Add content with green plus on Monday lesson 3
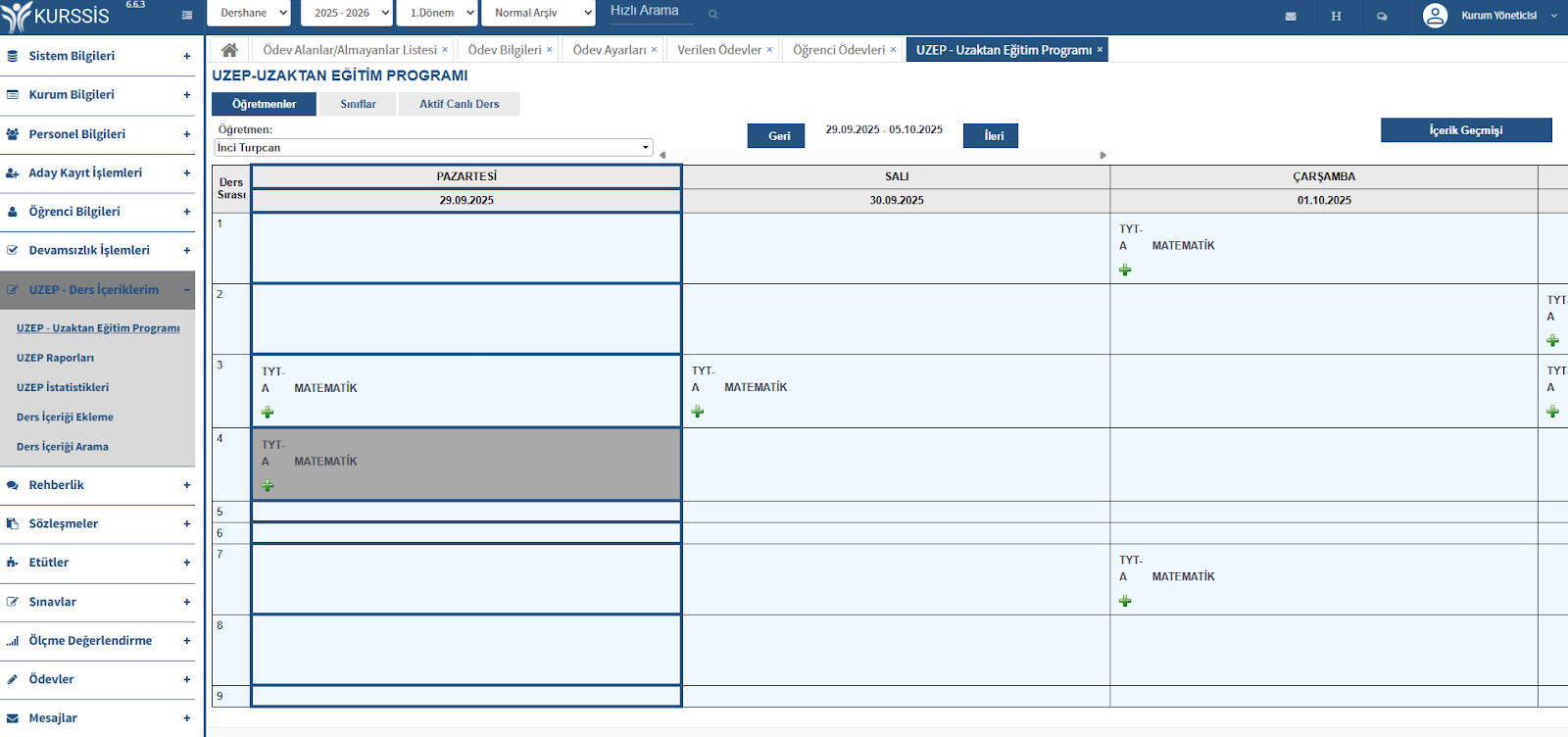The width and height of the screenshot is (1568, 737). point(268,413)
